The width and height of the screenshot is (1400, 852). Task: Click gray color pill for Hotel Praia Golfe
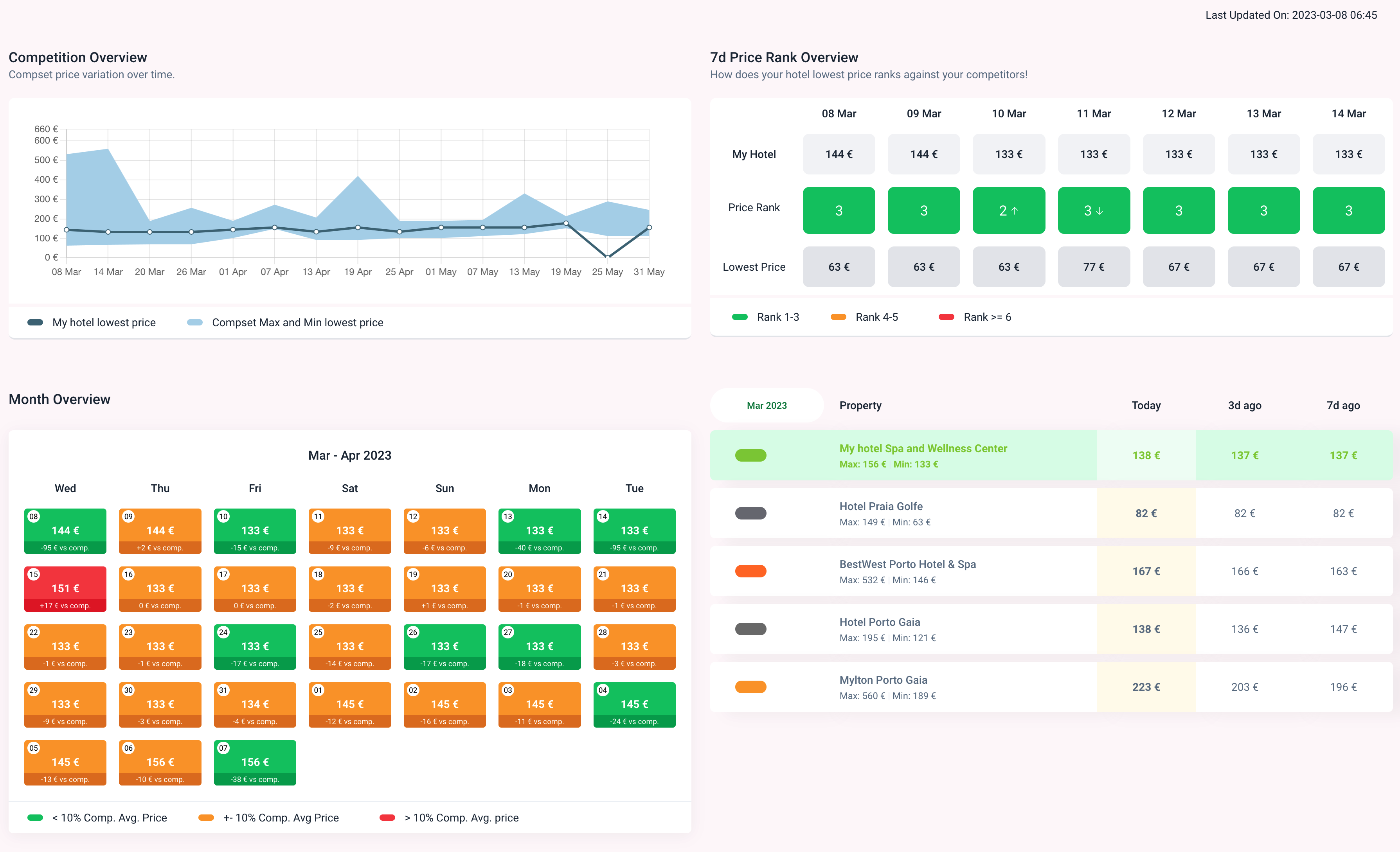tap(750, 514)
